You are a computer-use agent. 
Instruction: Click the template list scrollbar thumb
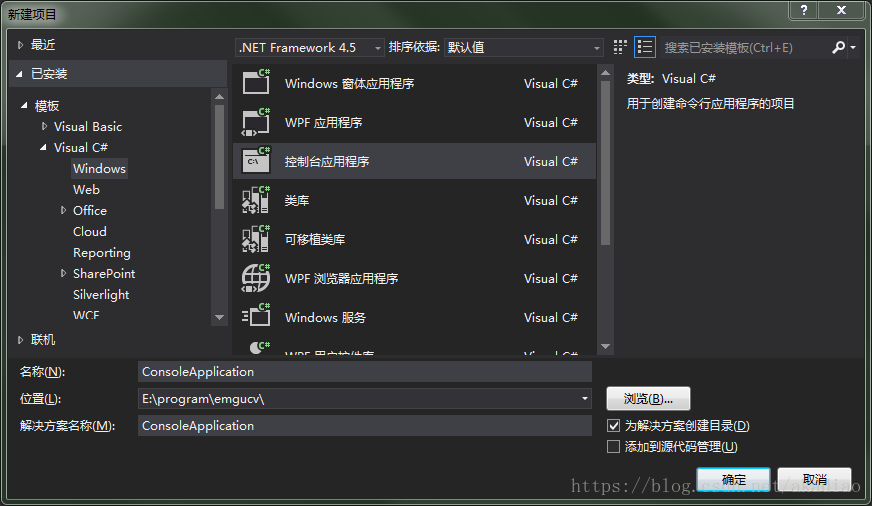[606, 163]
